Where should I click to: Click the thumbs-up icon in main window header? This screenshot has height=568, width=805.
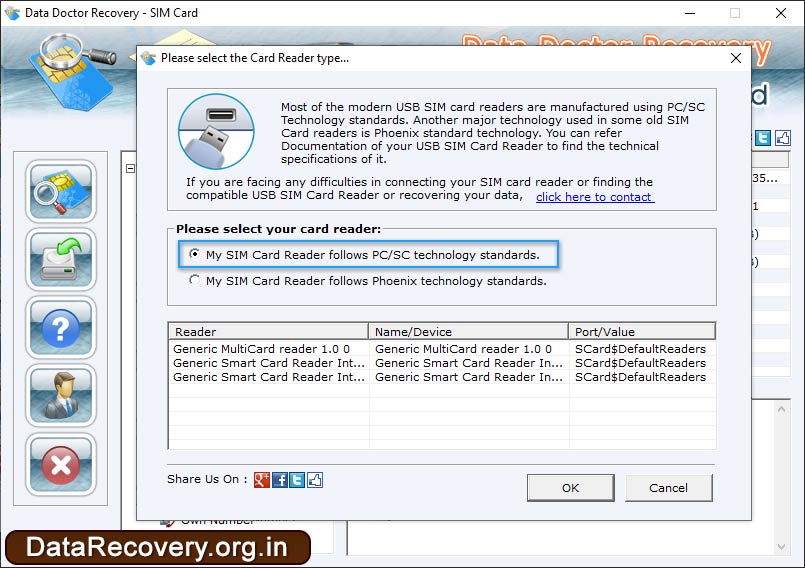point(782,138)
